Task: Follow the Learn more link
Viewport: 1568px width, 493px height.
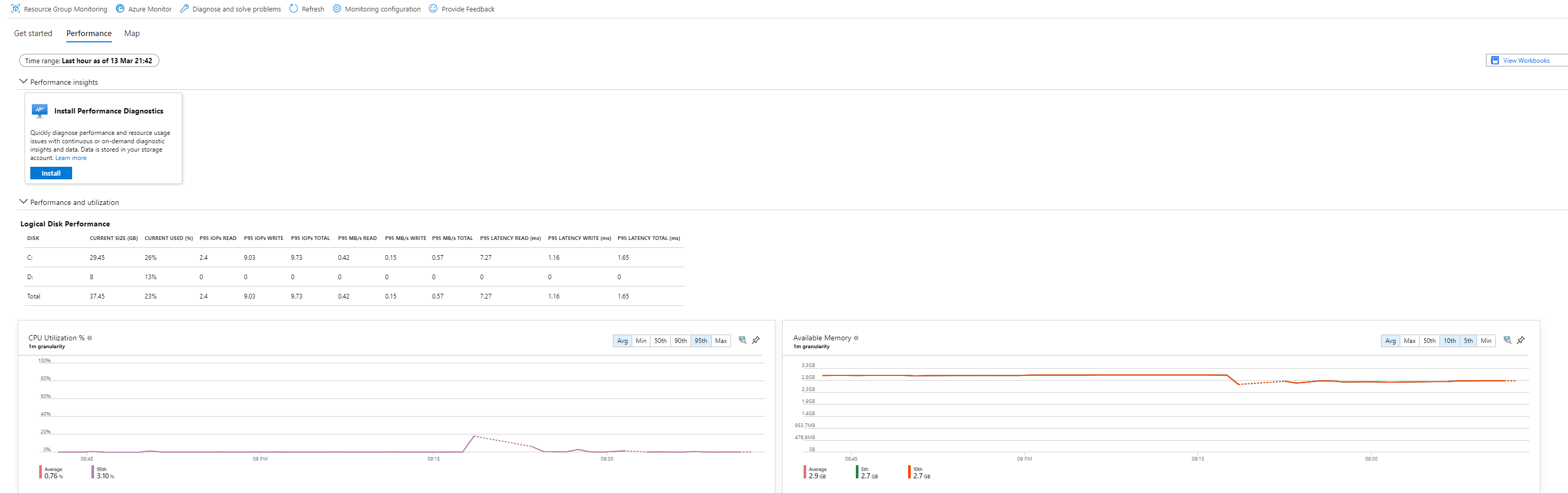Action: [71, 158]
